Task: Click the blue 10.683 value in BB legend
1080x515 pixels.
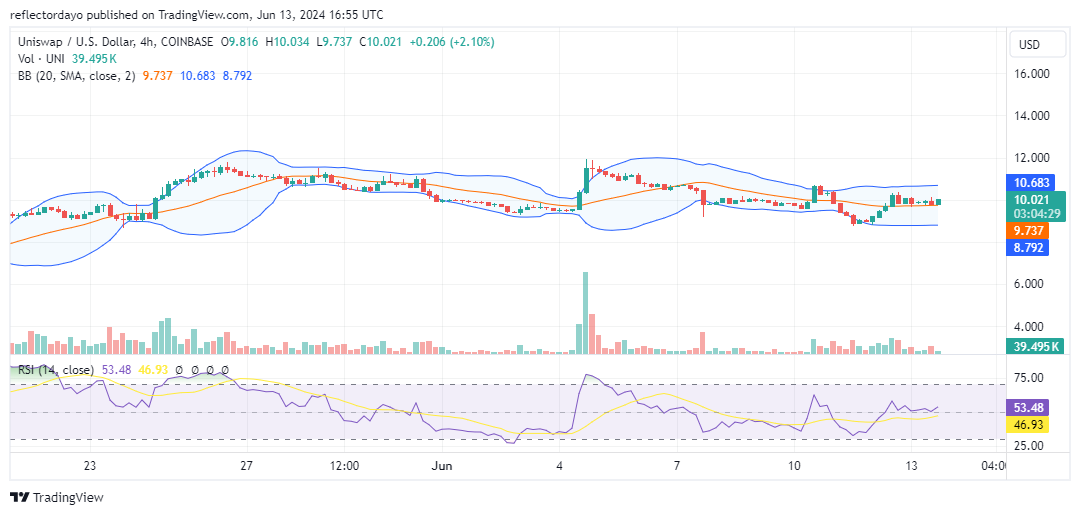Action: pyautogui.click(x=196, y=75)
